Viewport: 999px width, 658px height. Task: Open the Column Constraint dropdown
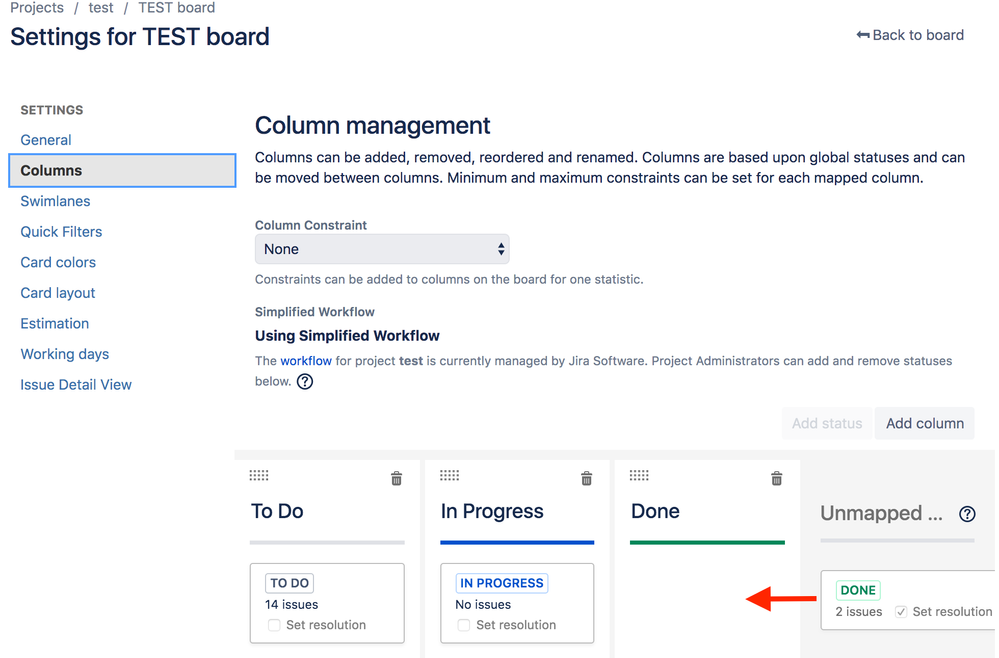[382, 249]
